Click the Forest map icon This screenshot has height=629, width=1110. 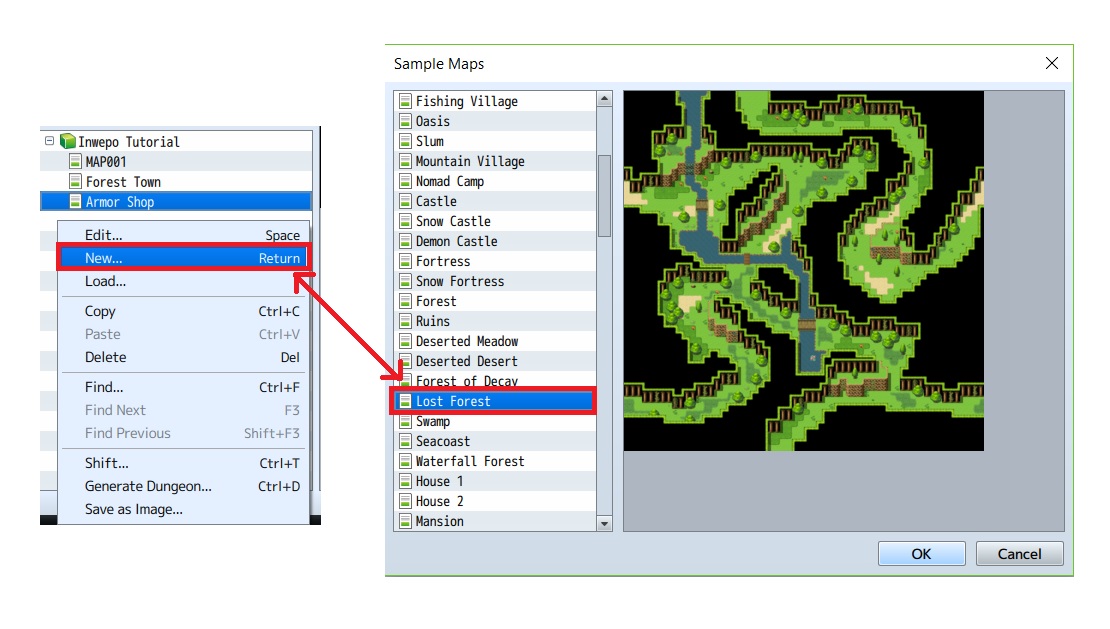(x=405, y=301)
